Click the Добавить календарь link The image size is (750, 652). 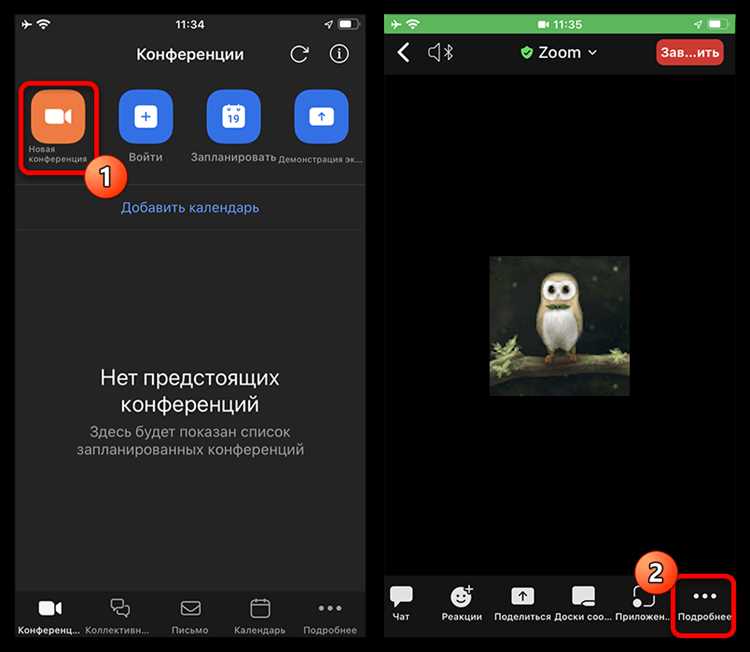point(190,208)
